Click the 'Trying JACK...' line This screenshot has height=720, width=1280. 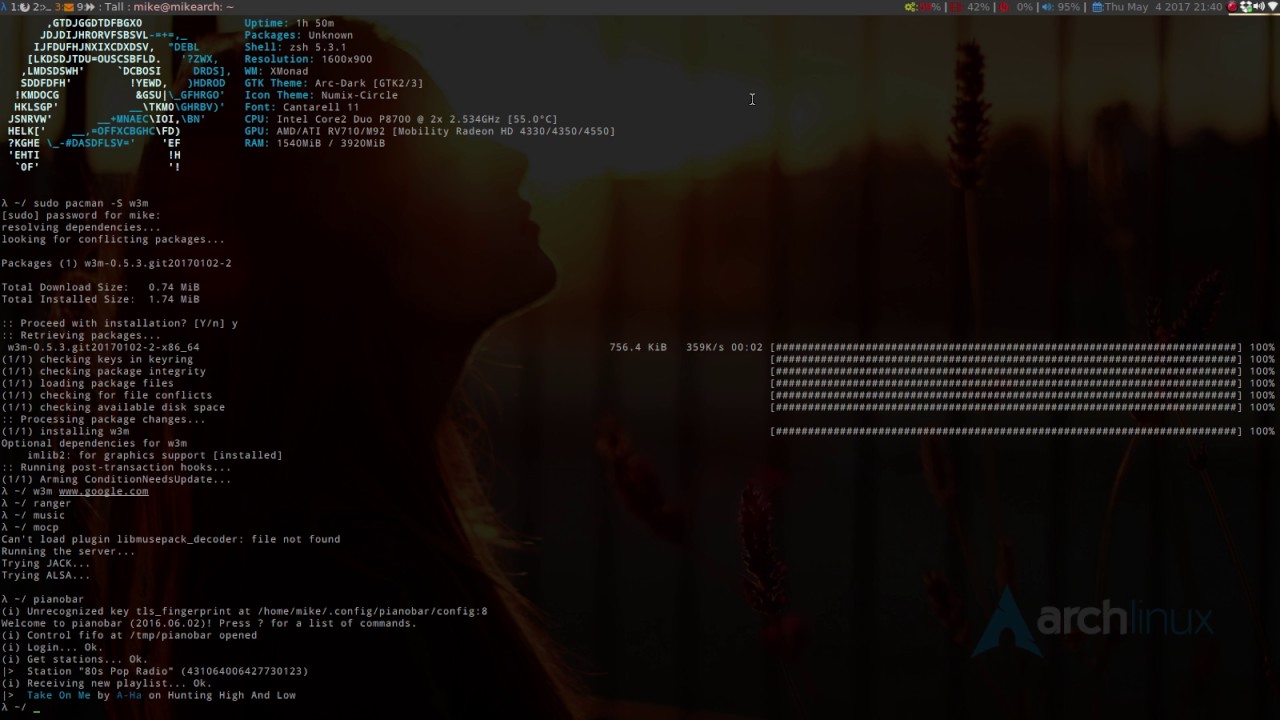pos(46,563)
